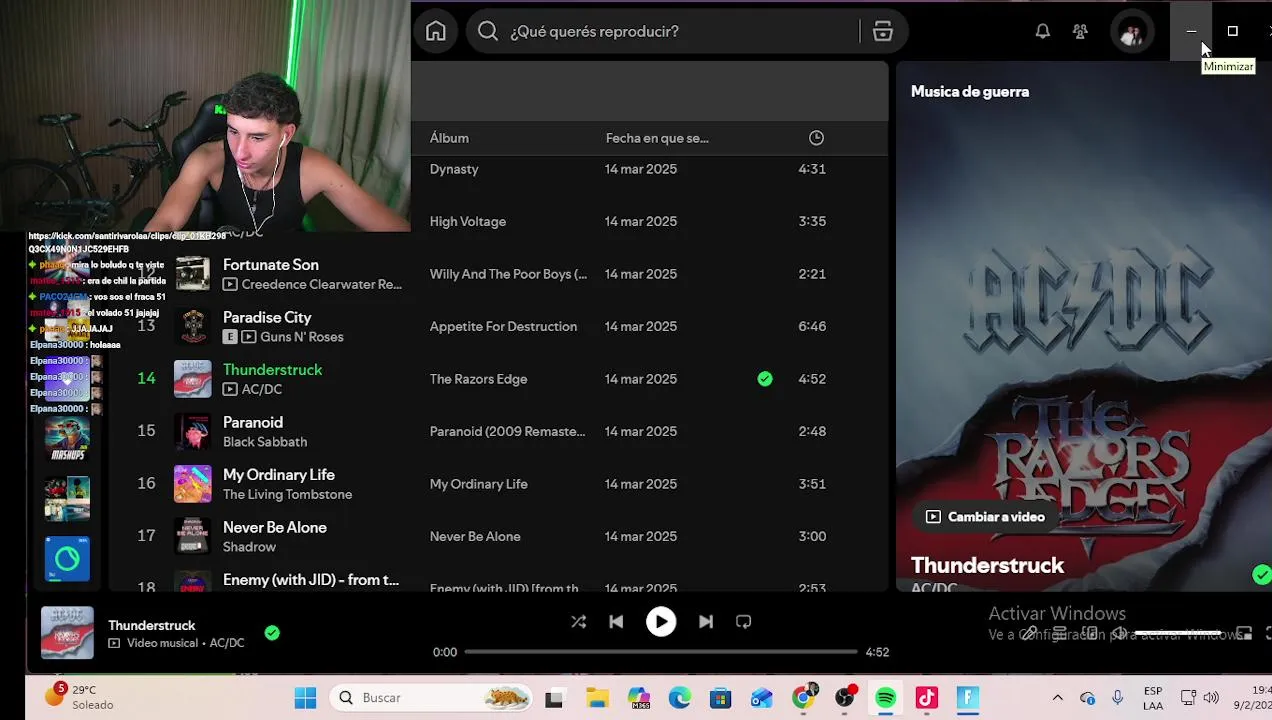Sort by the duration clock icon
This screenshot has height=720, width=1272.
coord(816,138)
